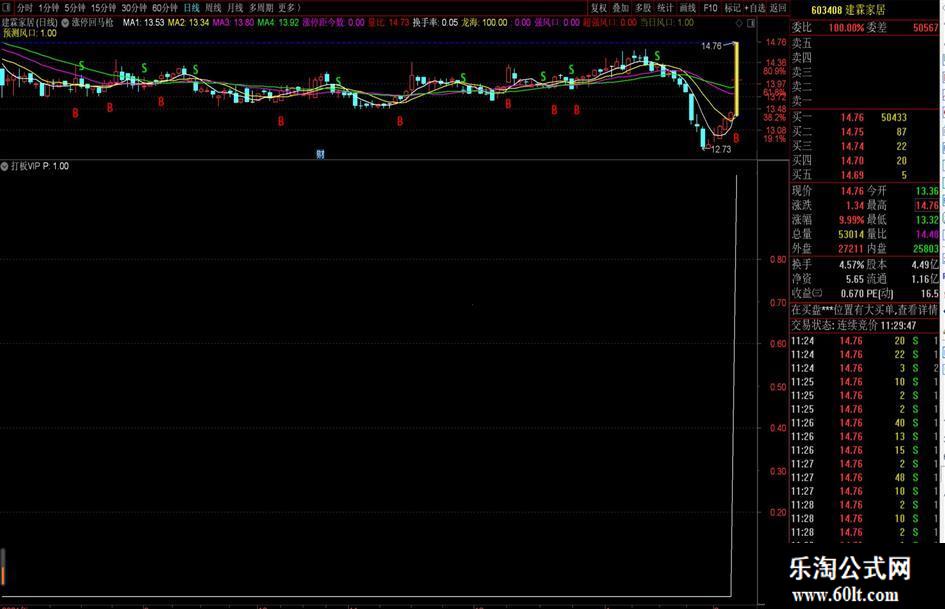Screen dimensions: 945x609
Task: Click the 12.73 low price label
Action: [721, 149]
